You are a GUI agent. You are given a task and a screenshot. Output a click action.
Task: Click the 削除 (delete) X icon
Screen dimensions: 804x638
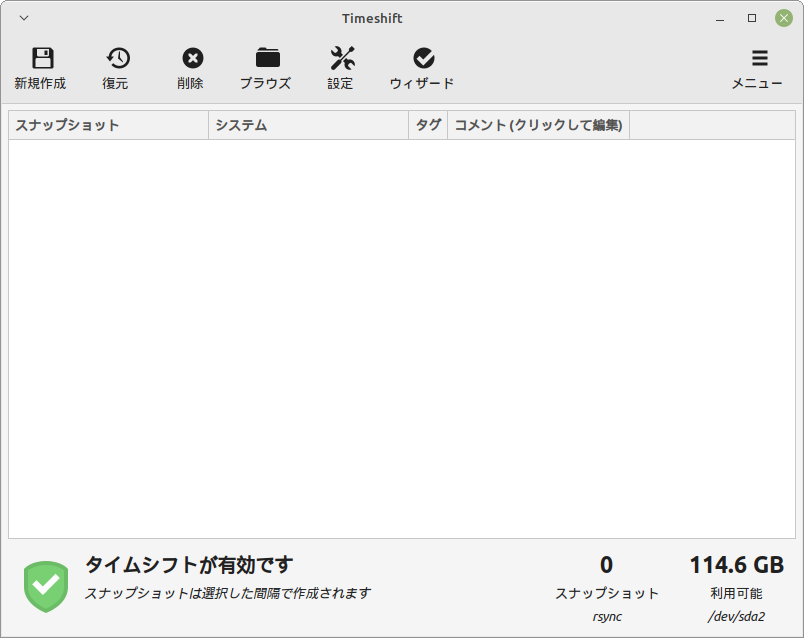193,58
